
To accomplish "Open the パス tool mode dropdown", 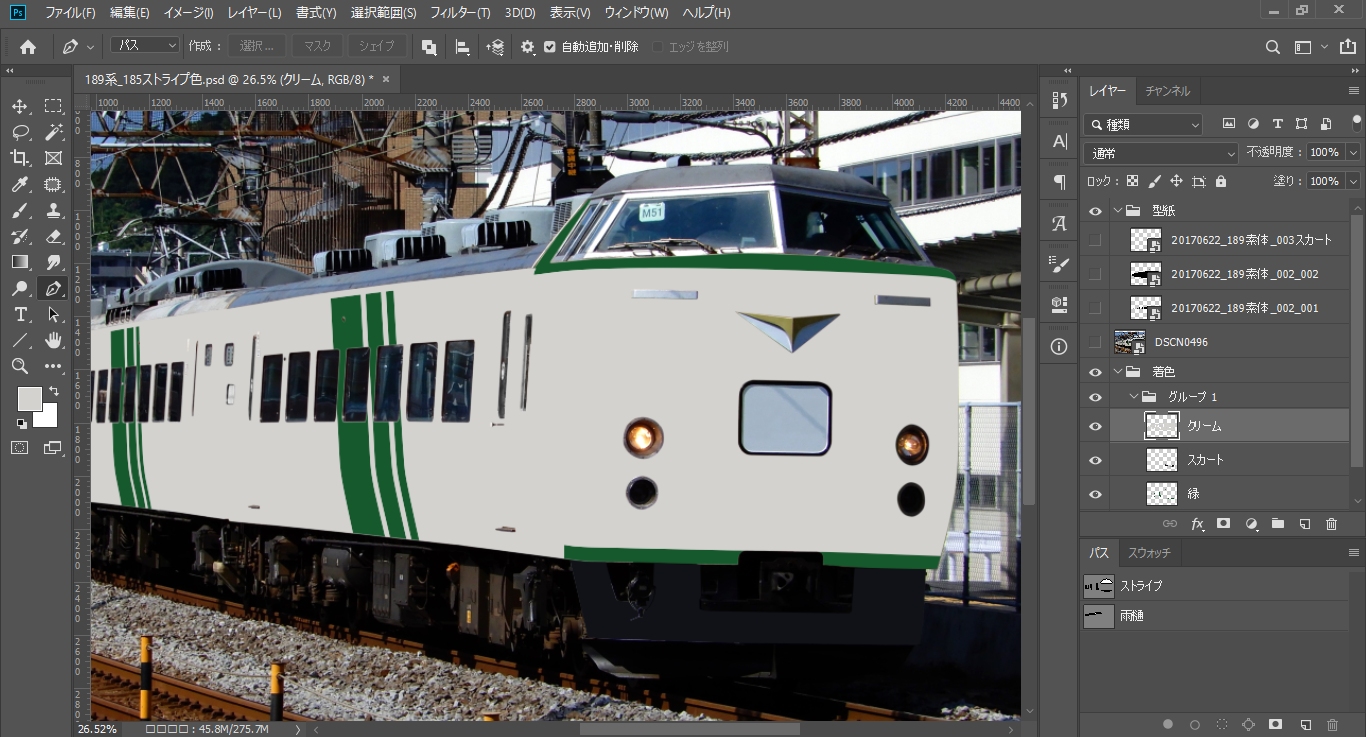I will click(x=145, y=46).
